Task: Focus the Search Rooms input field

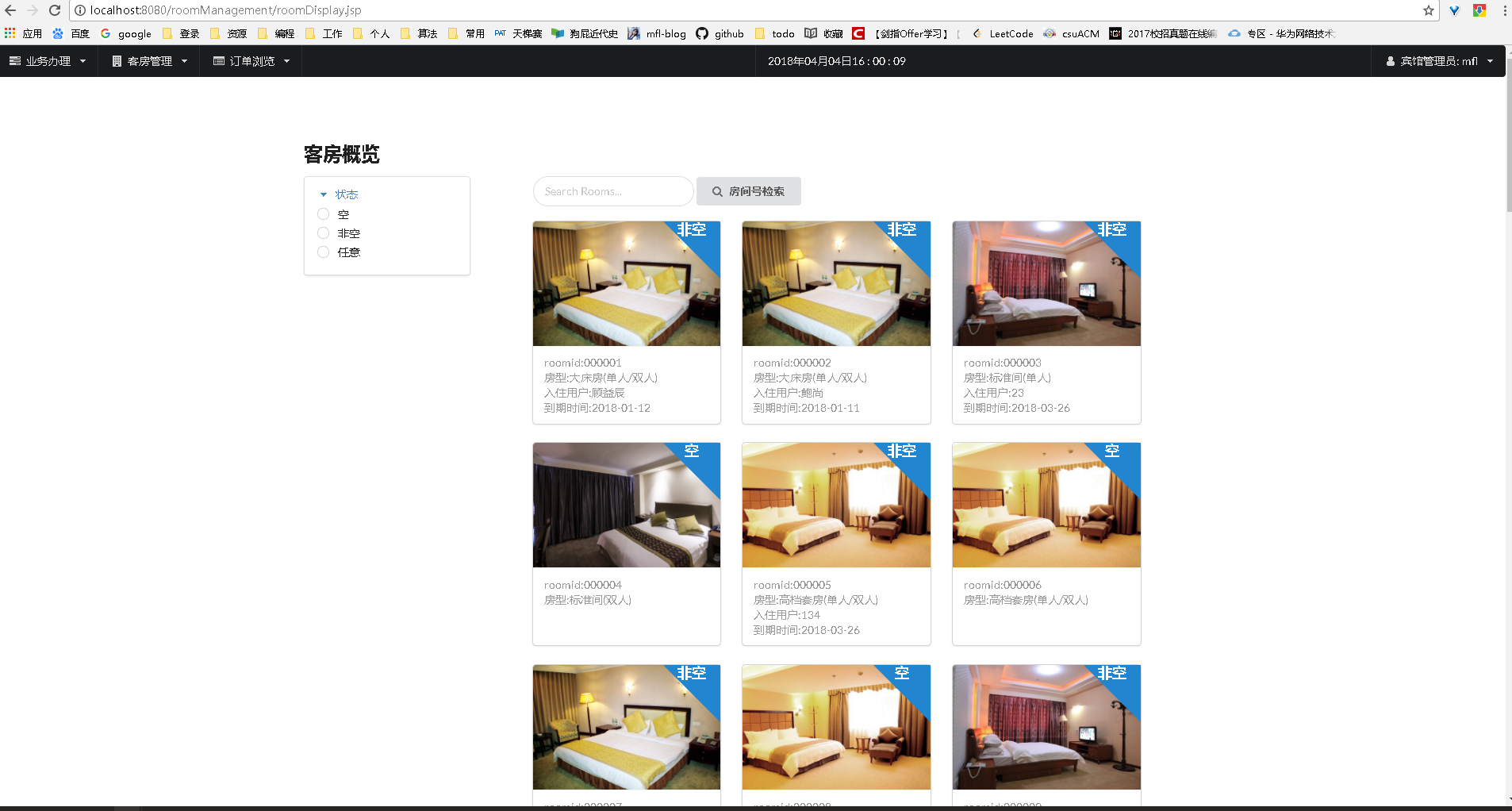Action: pyautogui.click(x=613, y=191)
